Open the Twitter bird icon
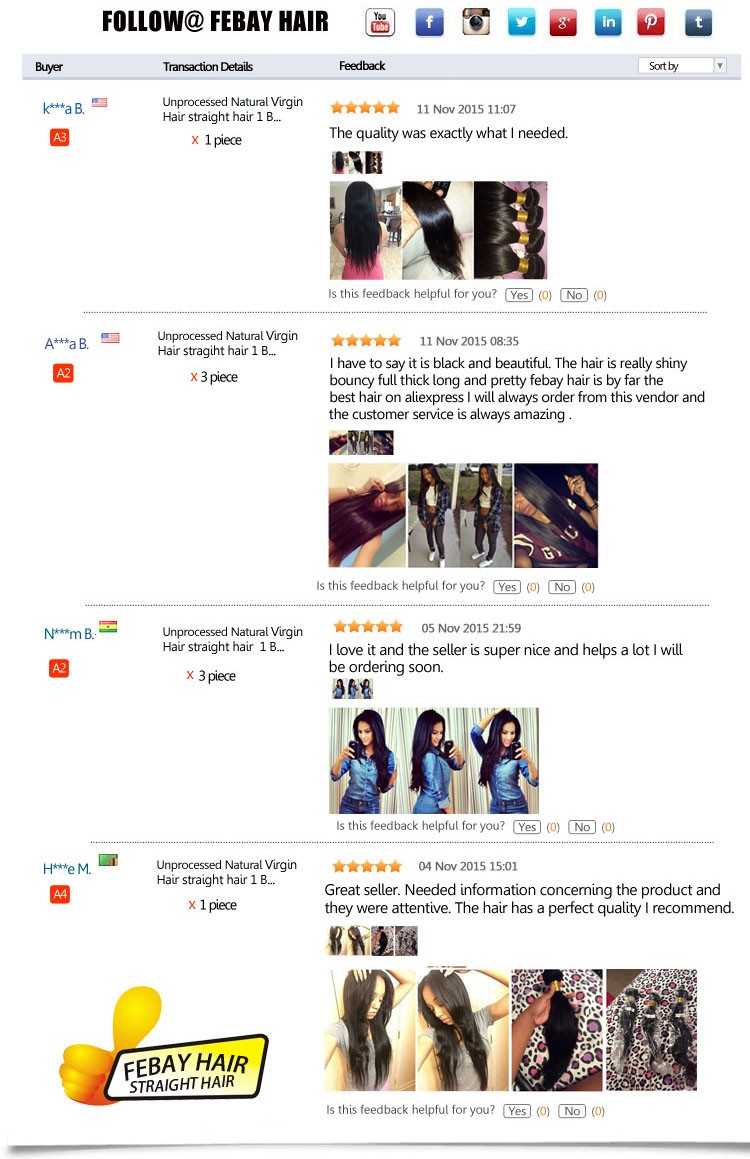 521,22
